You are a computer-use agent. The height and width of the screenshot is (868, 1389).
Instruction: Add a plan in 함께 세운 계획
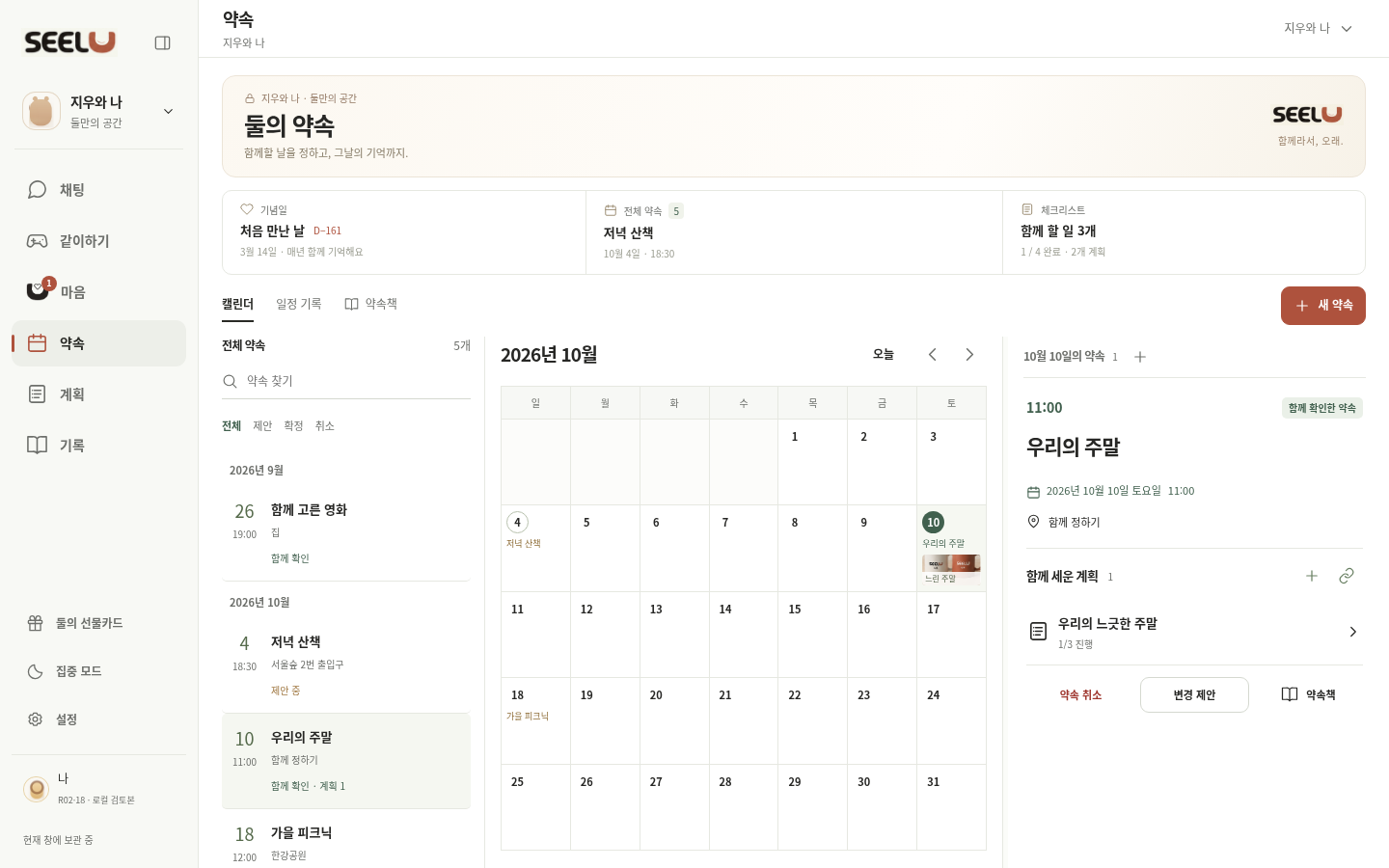1312,576
